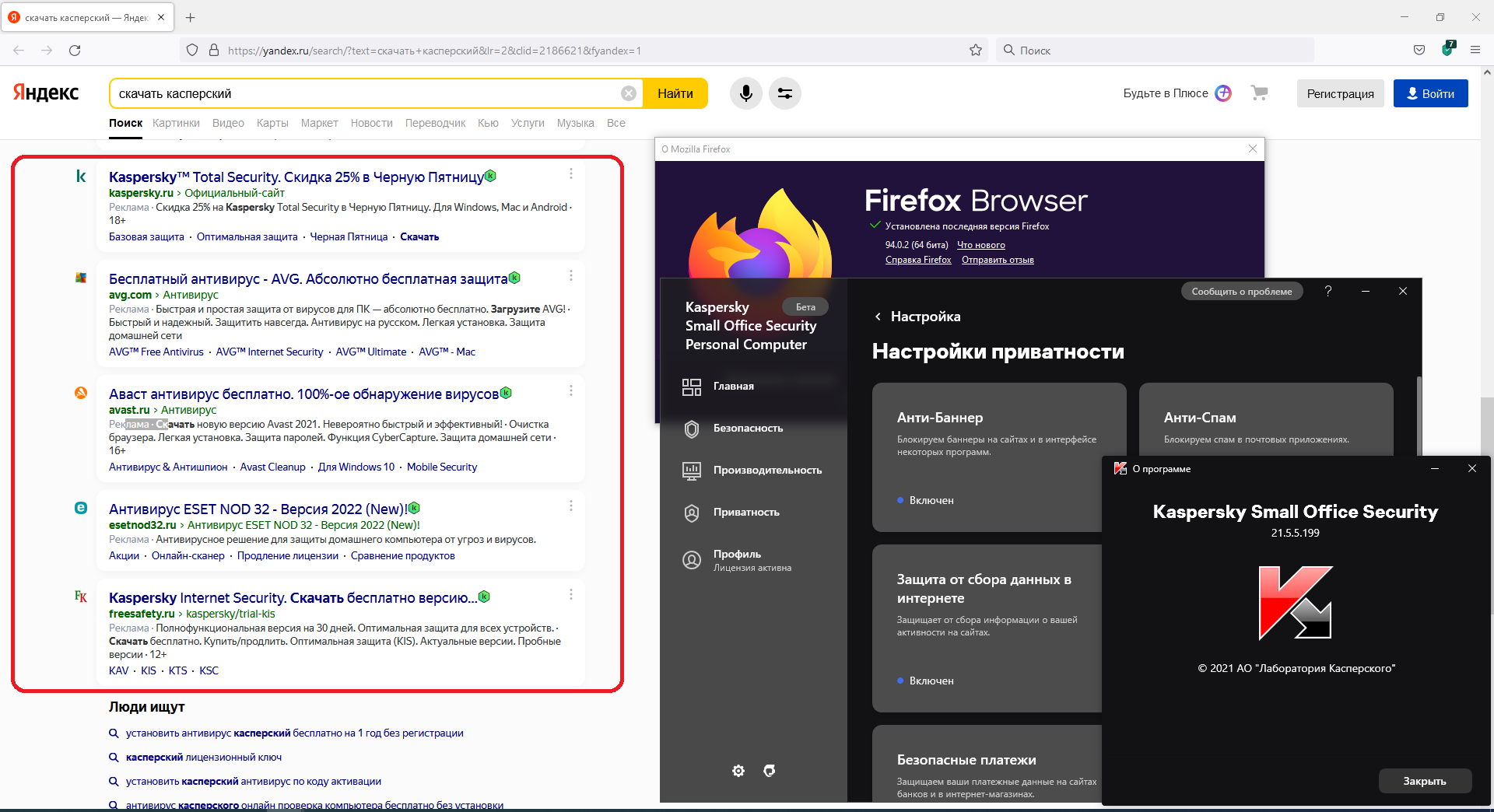
Task: Open suggestion каспеpский лицензионный ключ
Action: tap(204, 758)
